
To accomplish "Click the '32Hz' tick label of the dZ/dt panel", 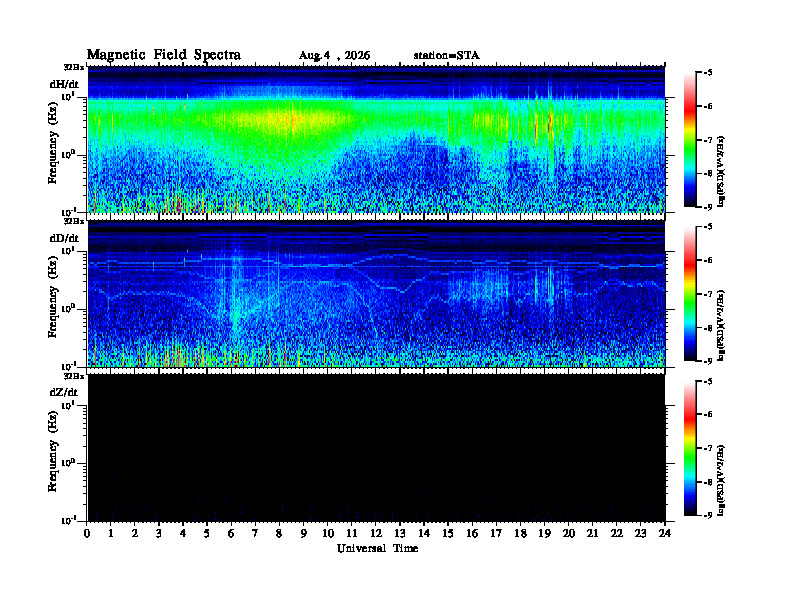I will pyautogui.click(x=73, y=376).
